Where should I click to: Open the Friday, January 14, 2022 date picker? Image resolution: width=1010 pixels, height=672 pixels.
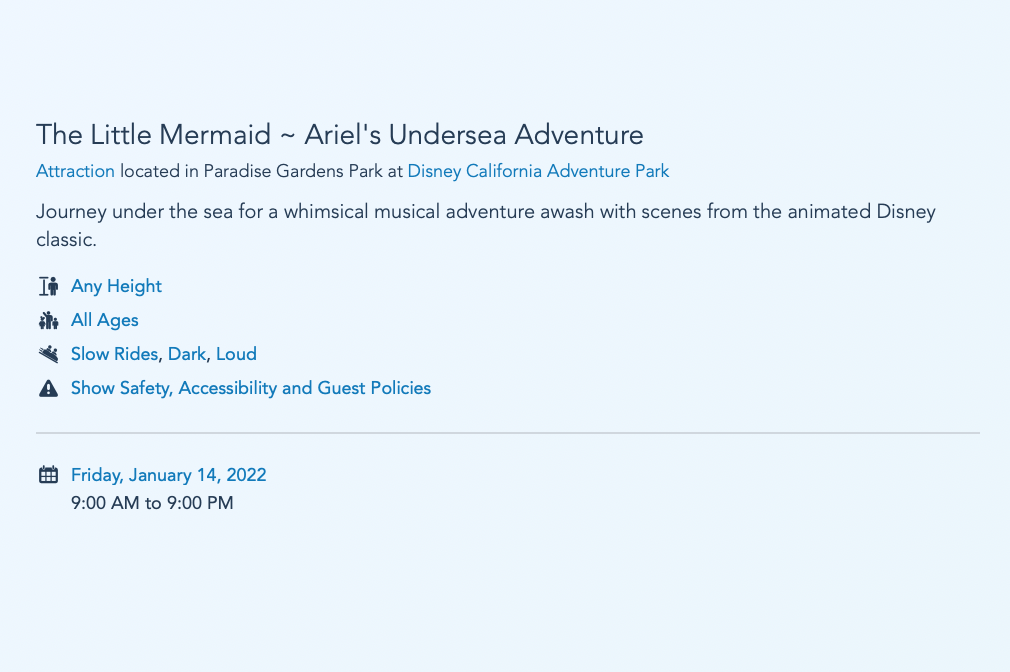pos(168,475)
